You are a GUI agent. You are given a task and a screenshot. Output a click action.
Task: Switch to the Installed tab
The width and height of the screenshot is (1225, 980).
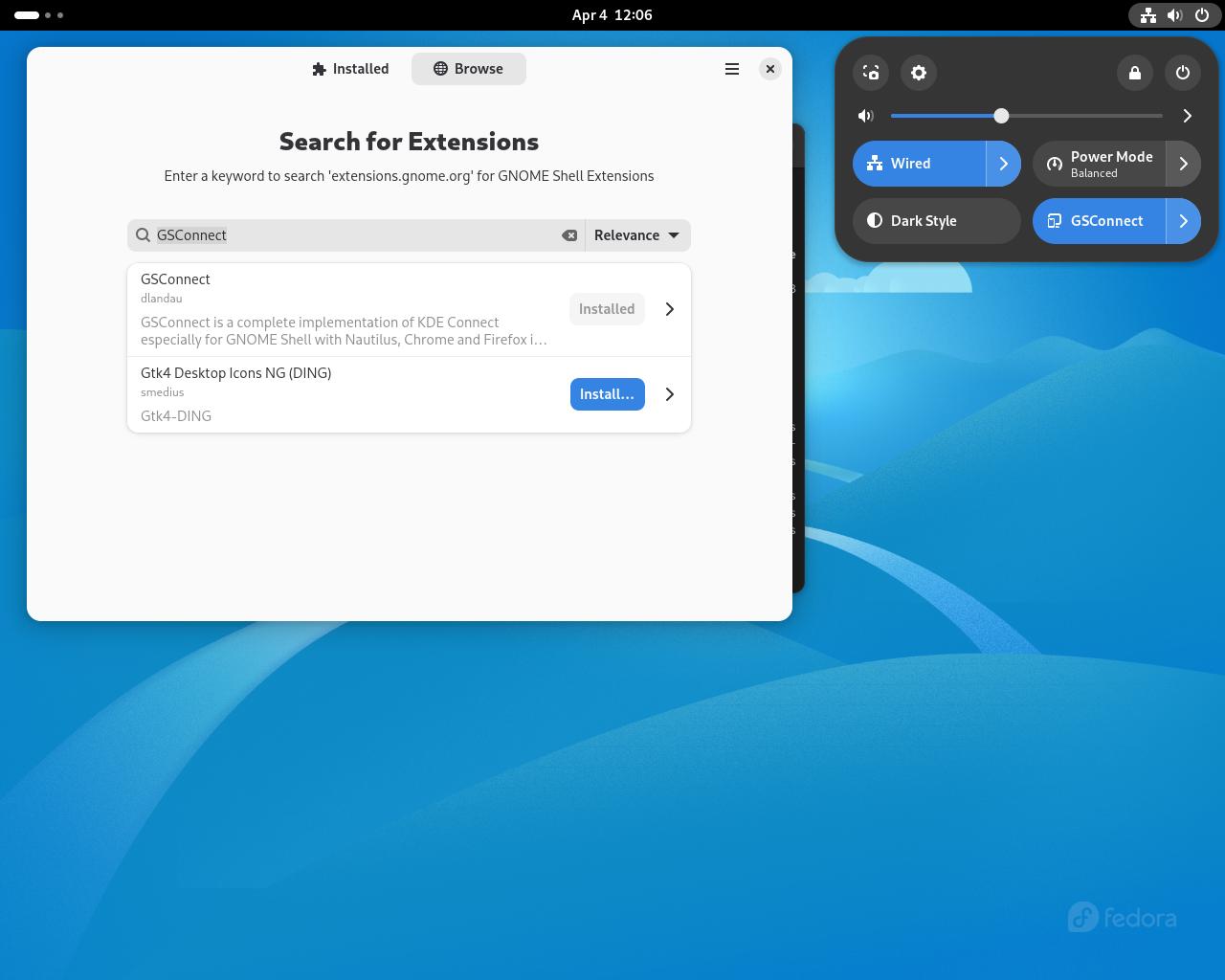(x=351, y=69)
